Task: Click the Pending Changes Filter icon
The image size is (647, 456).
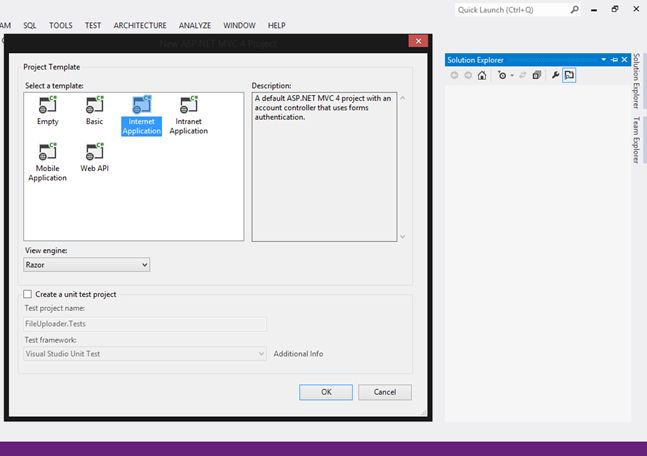Action: (x=502, y=75)
